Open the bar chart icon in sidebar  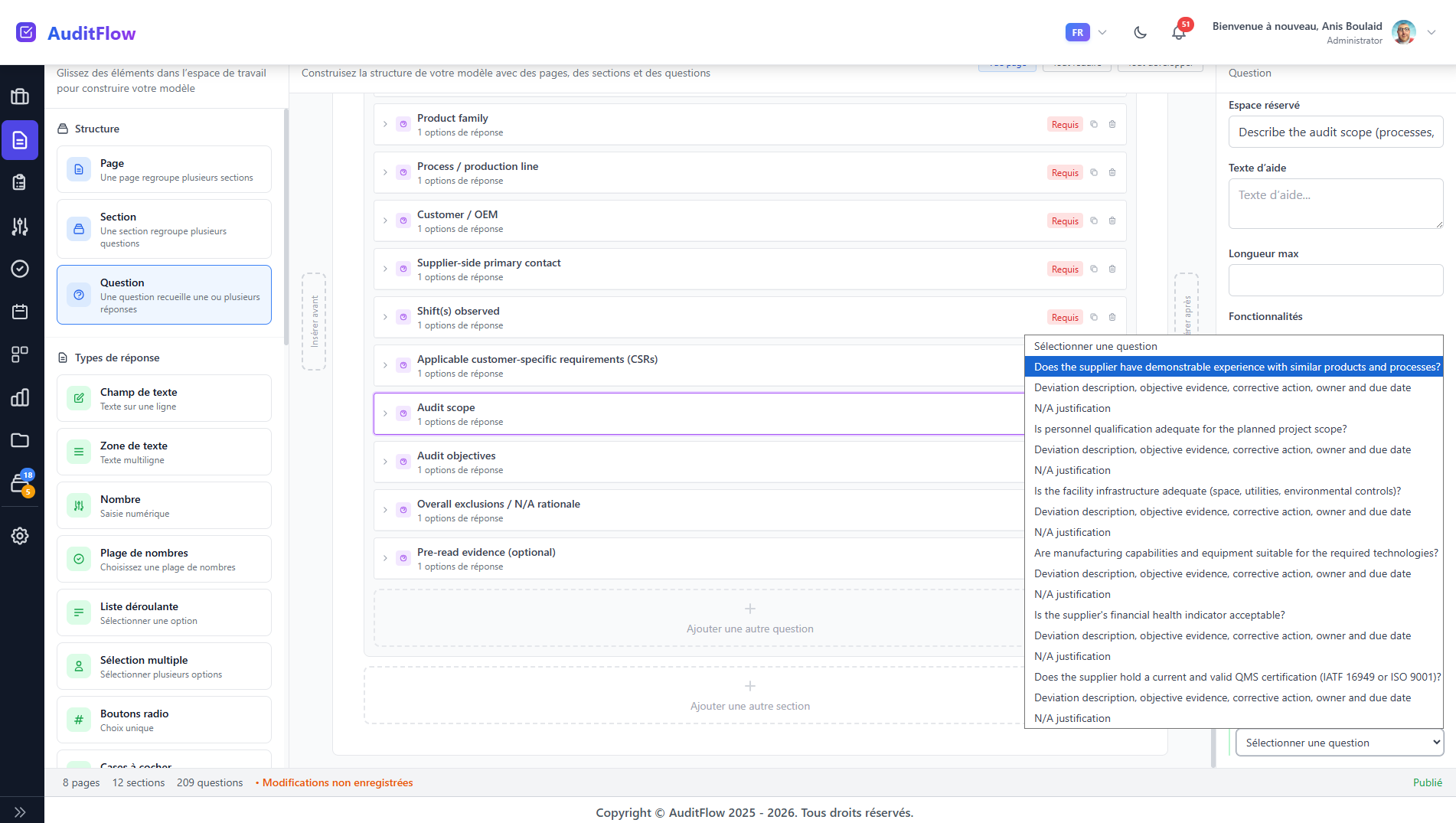click(20, 397)
